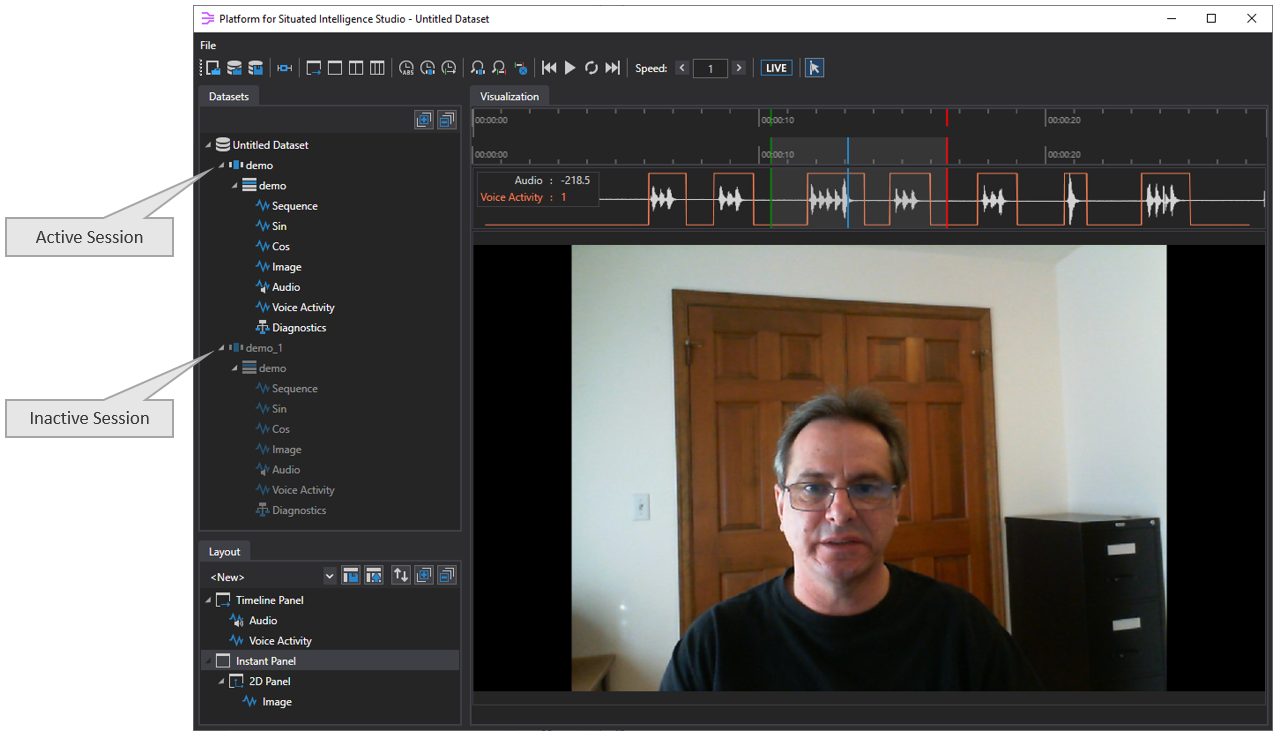
Task: Select Voice Activity stream under active demo session
Action: click(x=303, y=307)
